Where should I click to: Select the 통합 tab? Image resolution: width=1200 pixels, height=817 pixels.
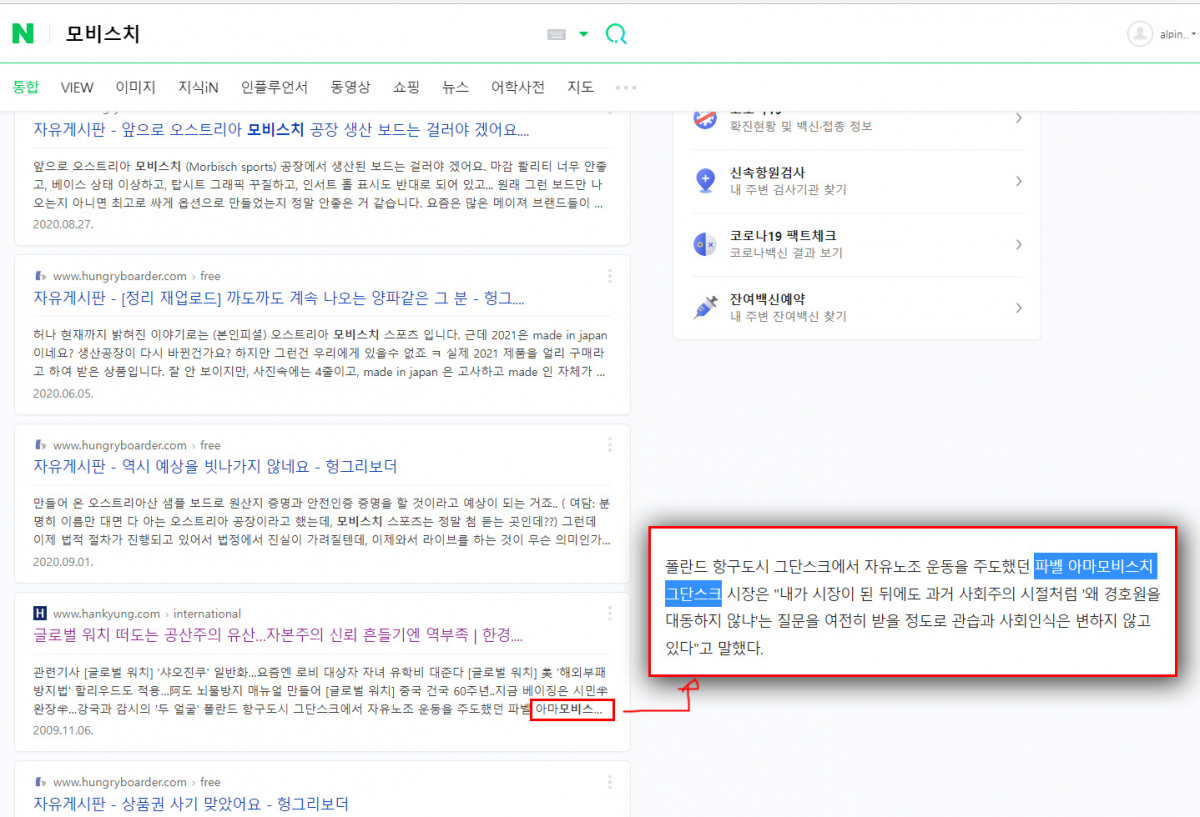[x=25, y=87]
